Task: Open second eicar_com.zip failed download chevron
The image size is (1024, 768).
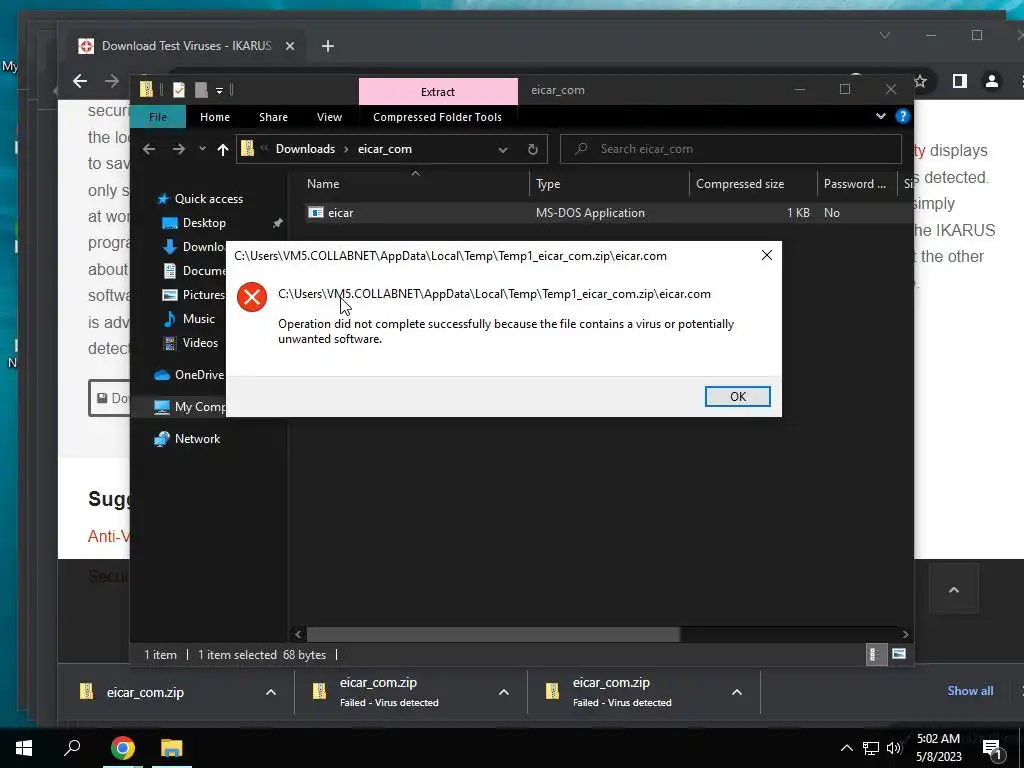Action: [504, 692]
